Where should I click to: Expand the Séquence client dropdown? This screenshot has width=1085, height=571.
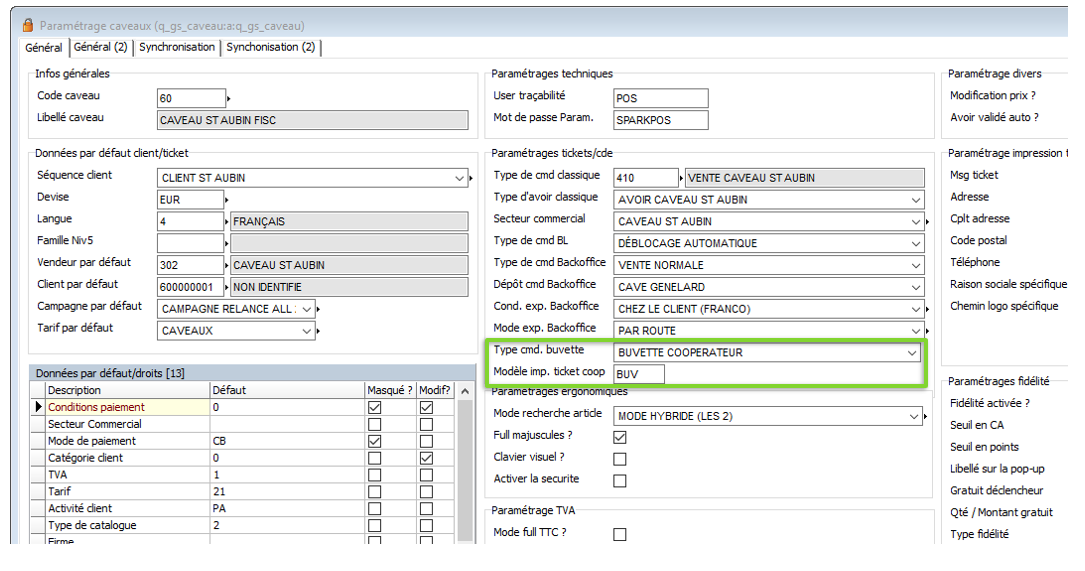459,178
